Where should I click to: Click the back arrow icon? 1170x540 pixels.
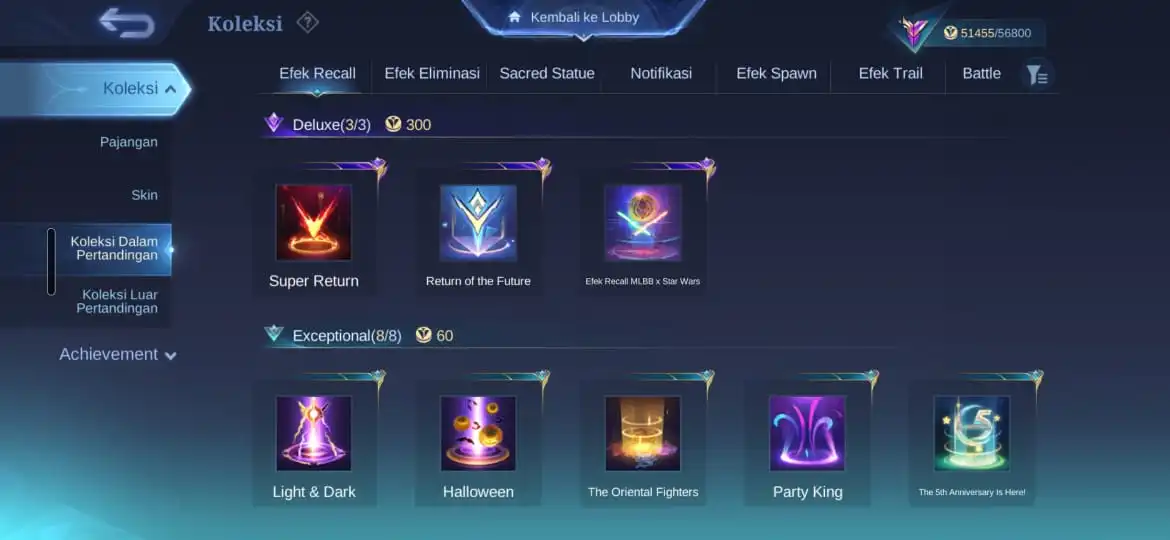coord(127,22)
